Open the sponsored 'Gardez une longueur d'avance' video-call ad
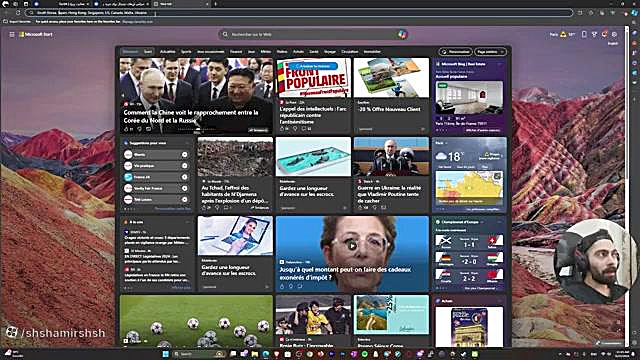Screen dimensions: 640x360 (x=235, y=253)
